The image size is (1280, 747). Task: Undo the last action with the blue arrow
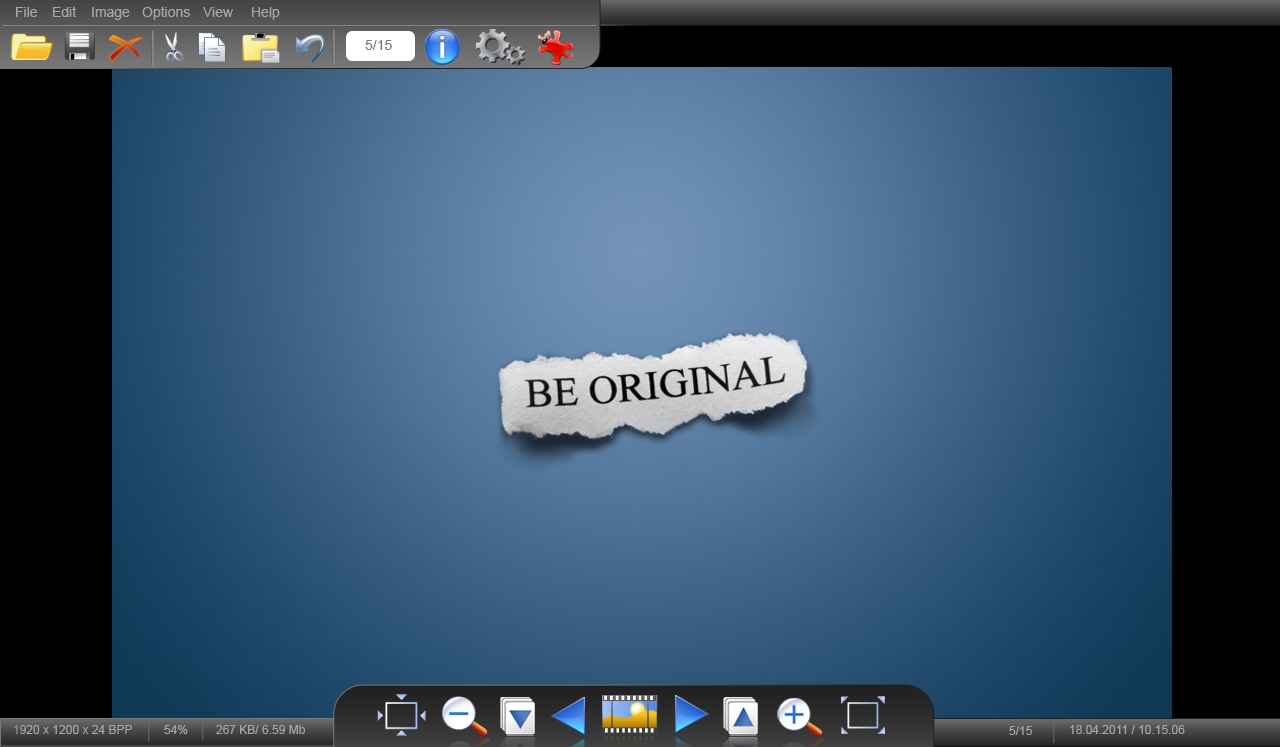[309, 47]
